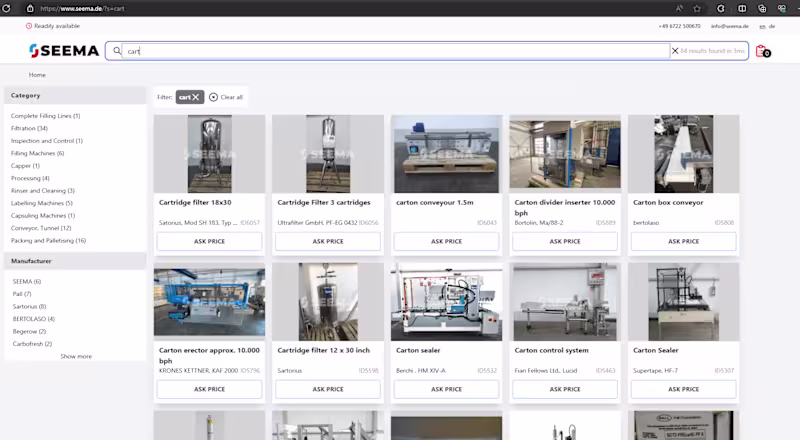Open the inquiry cart clipboard icon
The height and width of the screenshot is (440, 800).
(762, 51)
